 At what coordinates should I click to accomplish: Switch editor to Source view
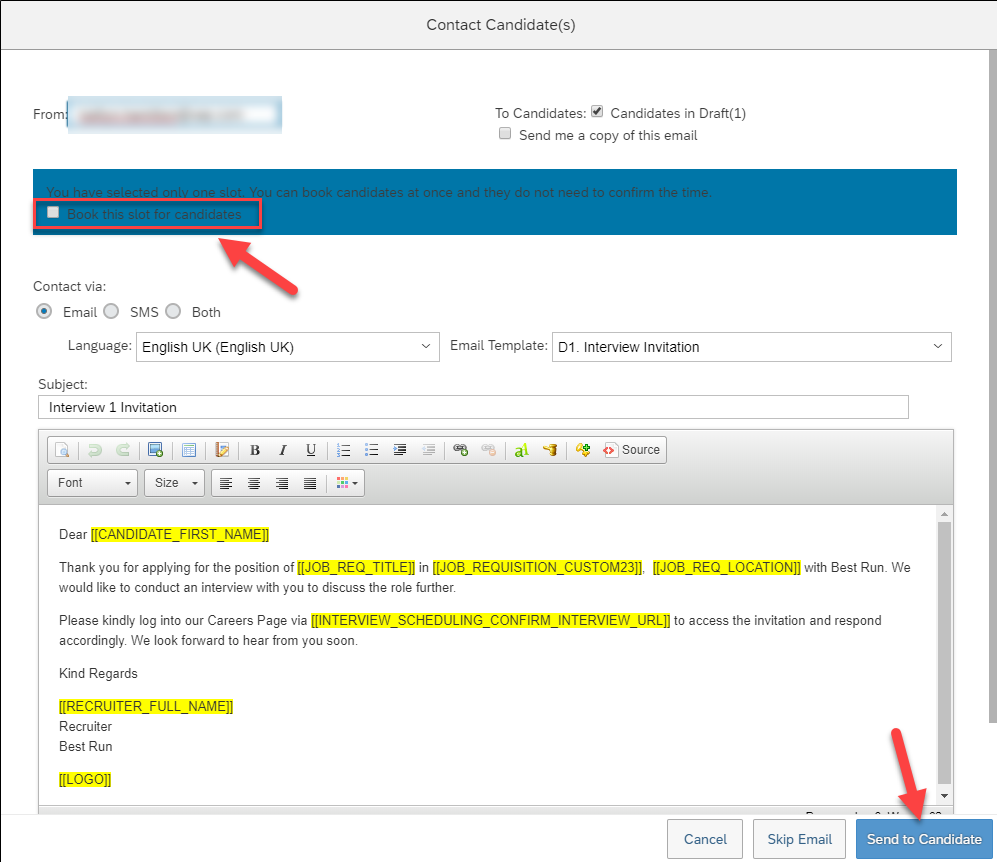click(x=632, y=450)
